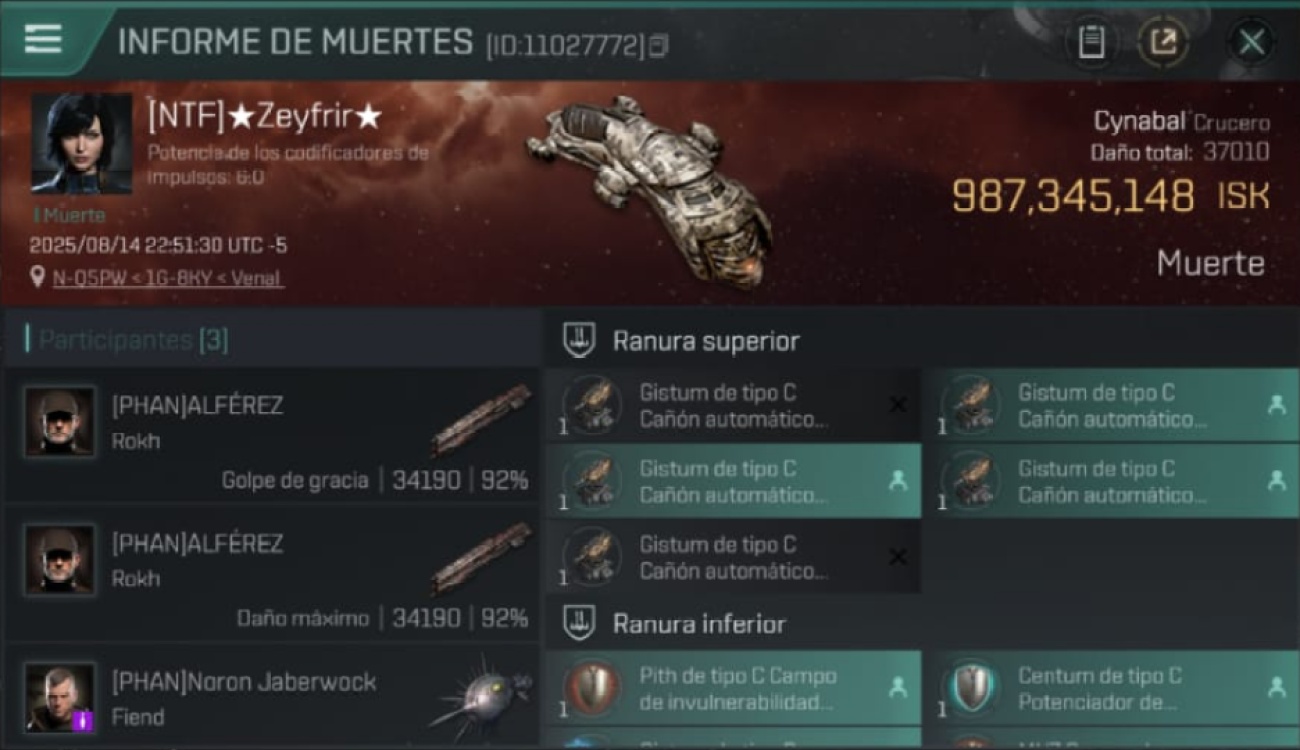This screenshot has height=750, width=1300.
Task: Share the kill report via export icon
Action: click(x=1163, y=42)
